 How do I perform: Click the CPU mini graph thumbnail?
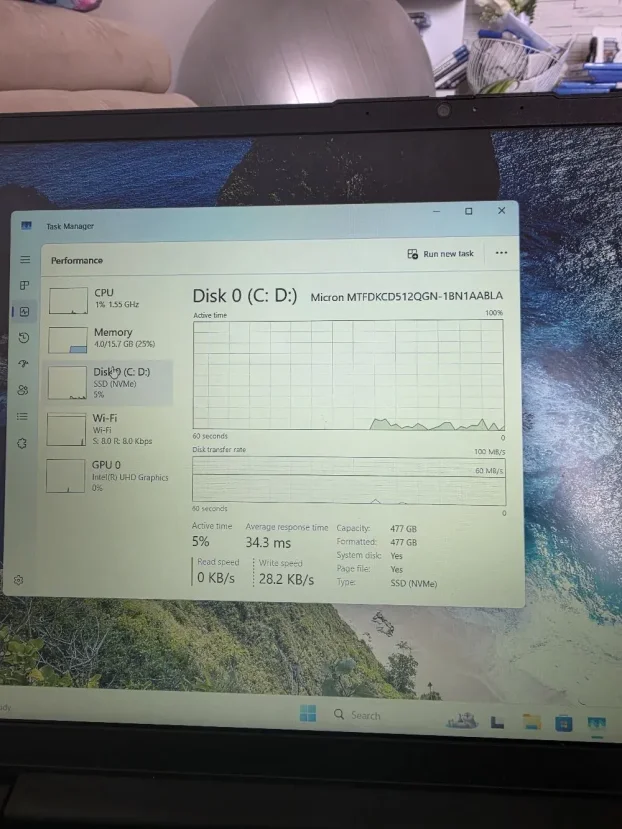68,300
